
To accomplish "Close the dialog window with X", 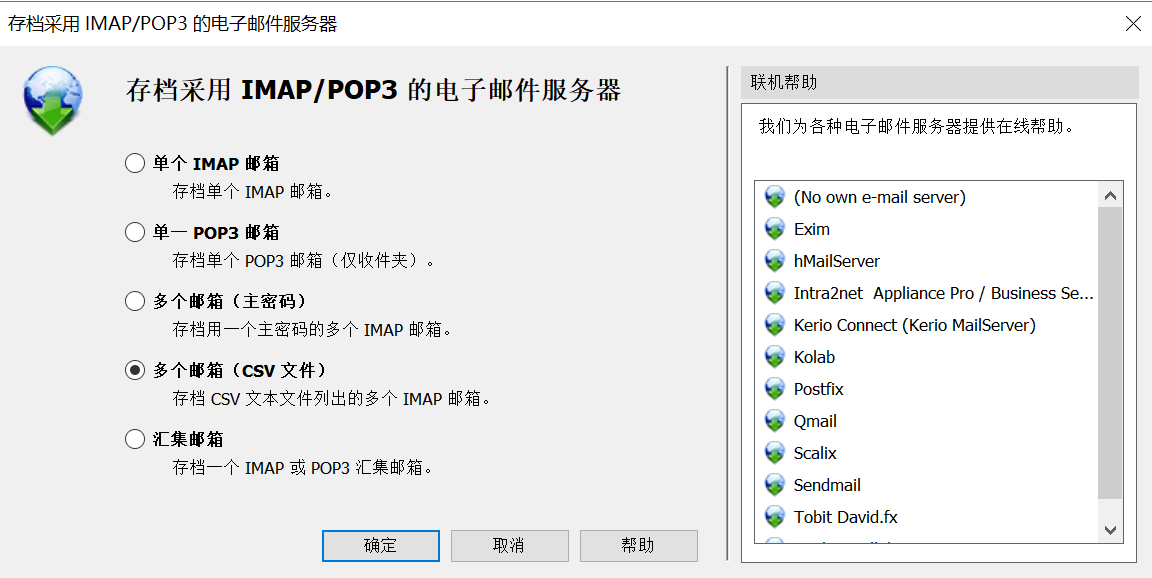I will (1133, 24).
